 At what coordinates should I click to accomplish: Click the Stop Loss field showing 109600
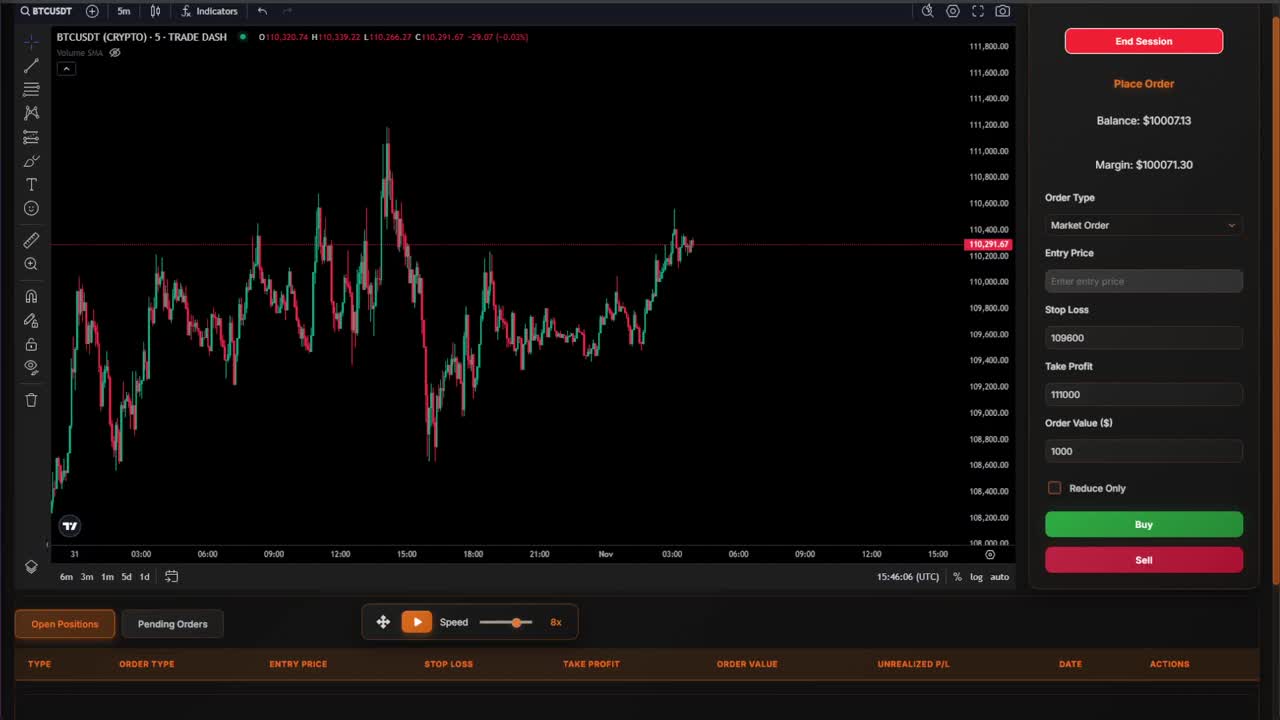[1144, 338]
